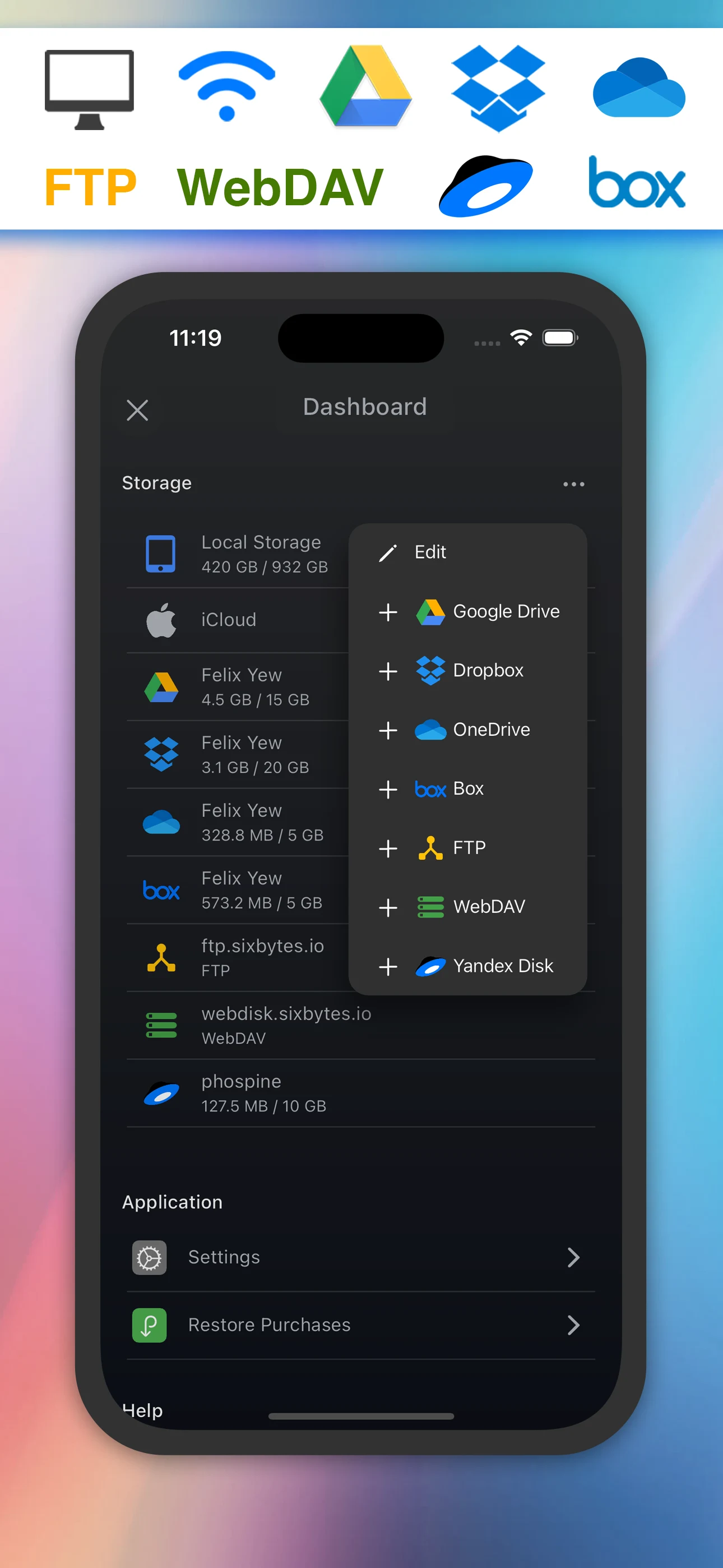Add a Yandex Disk account from menu
Screen dimensions: 723x1568
(467, 966)
